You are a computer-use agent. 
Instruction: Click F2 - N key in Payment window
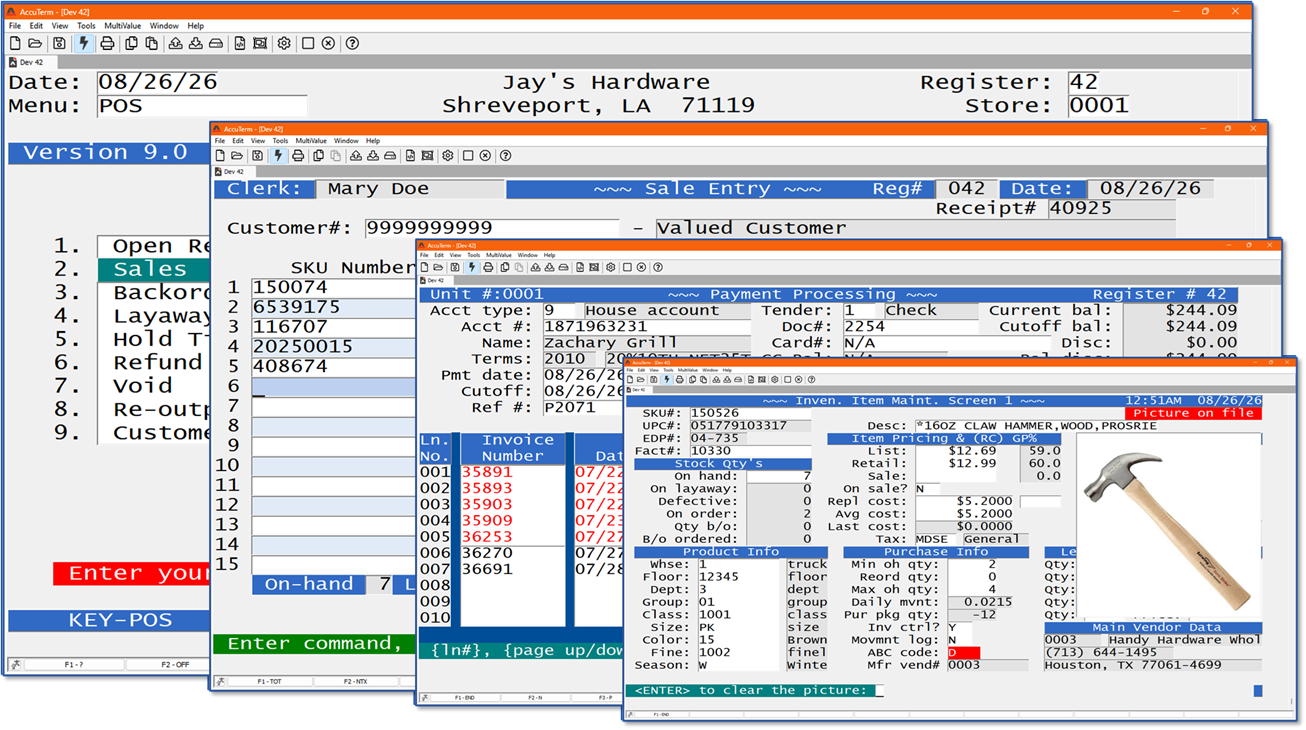(535, 698)
